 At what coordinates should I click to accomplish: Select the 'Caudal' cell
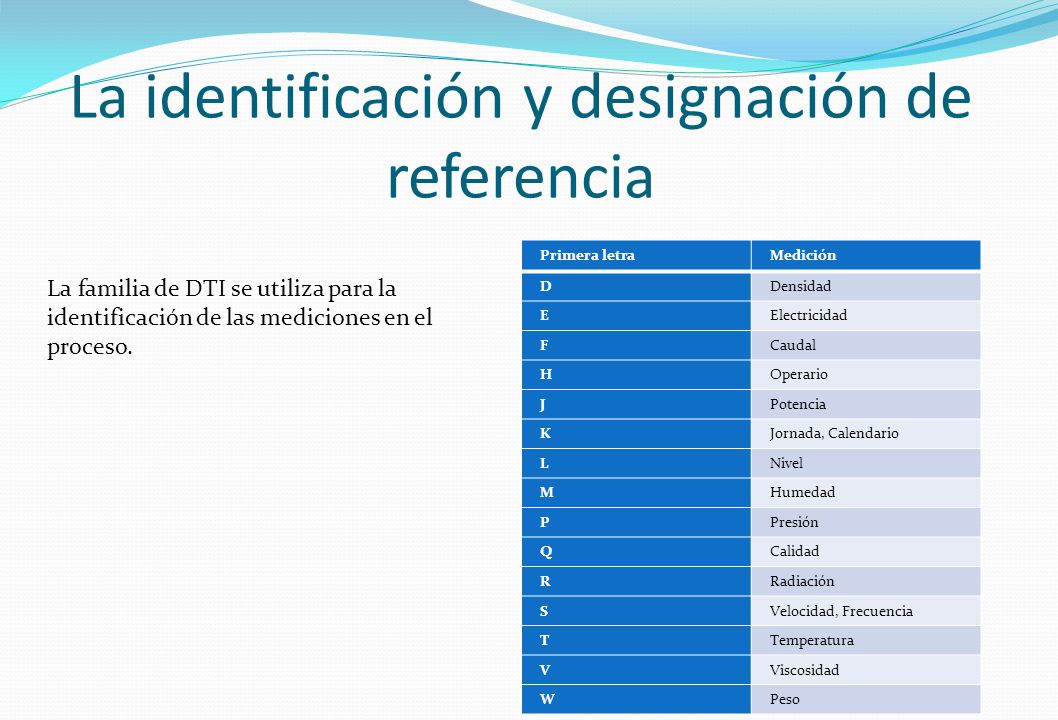[x=866, y=345]
